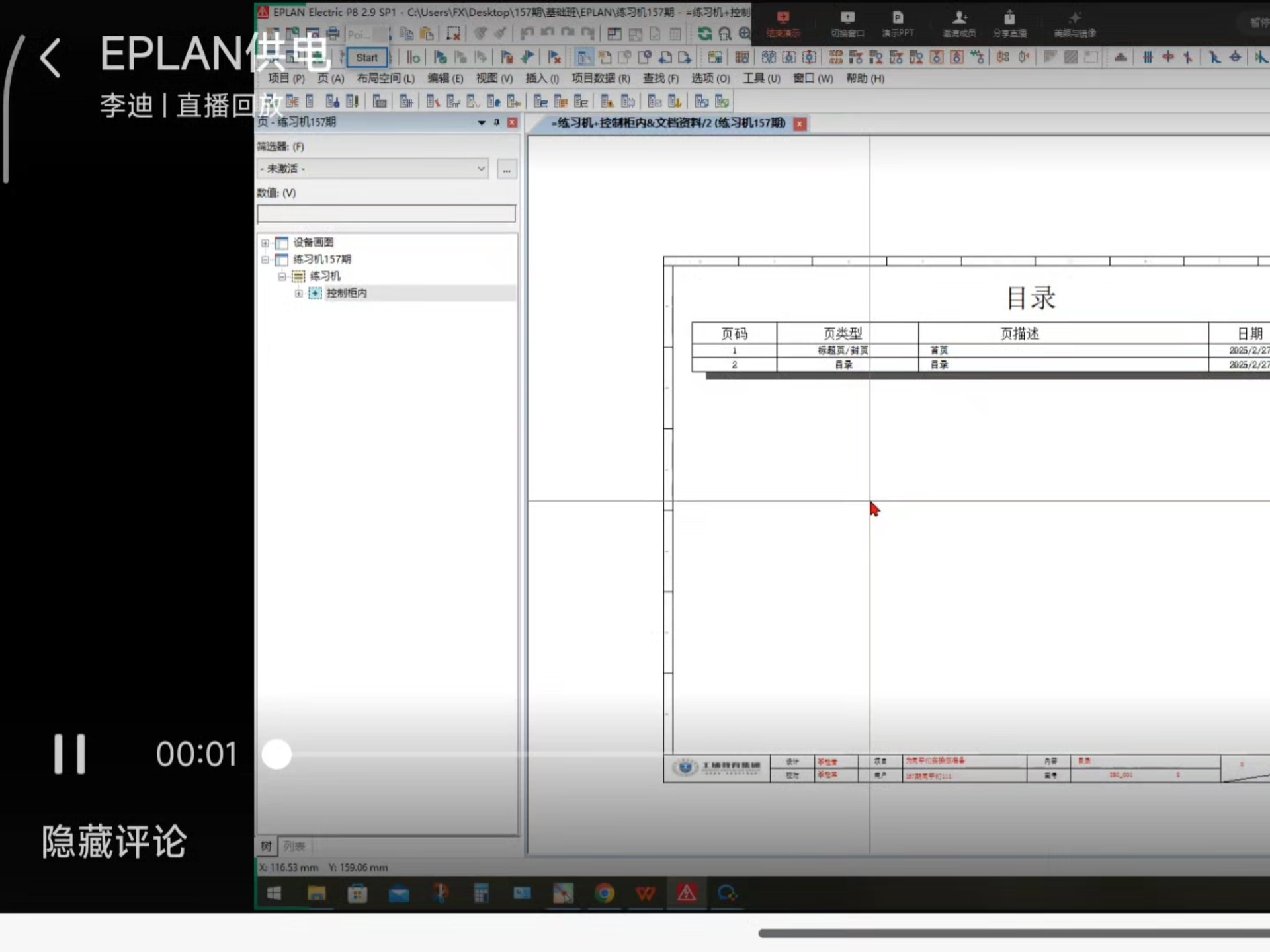Open the 未激活 filter dropdown
The height and width of the screenshot is (952, 1270).
tap(372, 169)
